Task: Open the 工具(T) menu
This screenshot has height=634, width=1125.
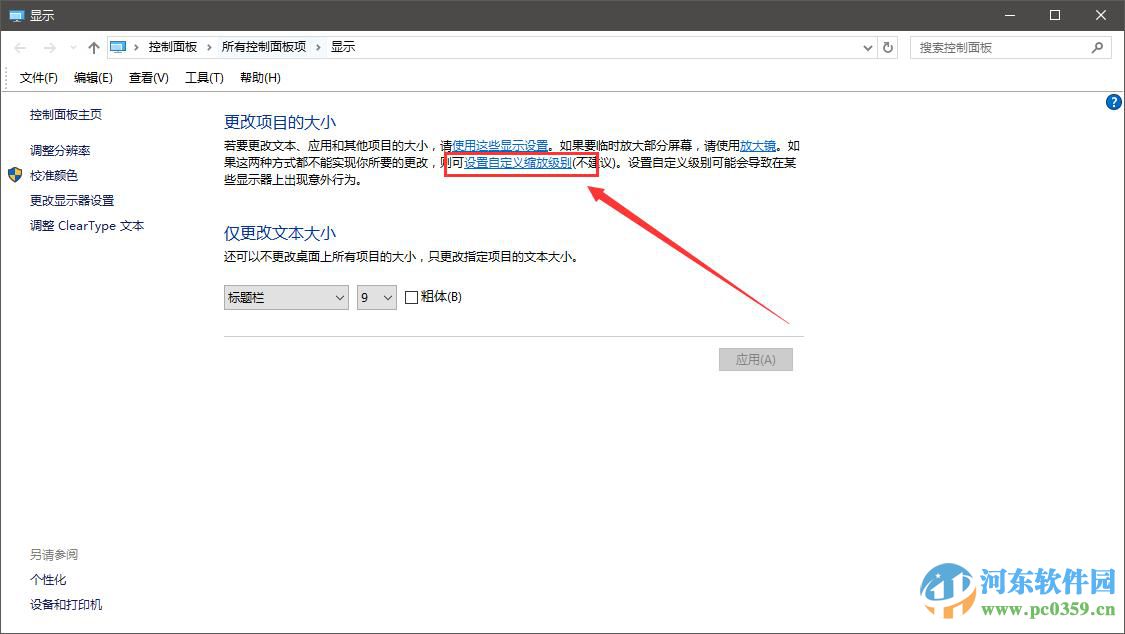Action: (x=203, y=77)
